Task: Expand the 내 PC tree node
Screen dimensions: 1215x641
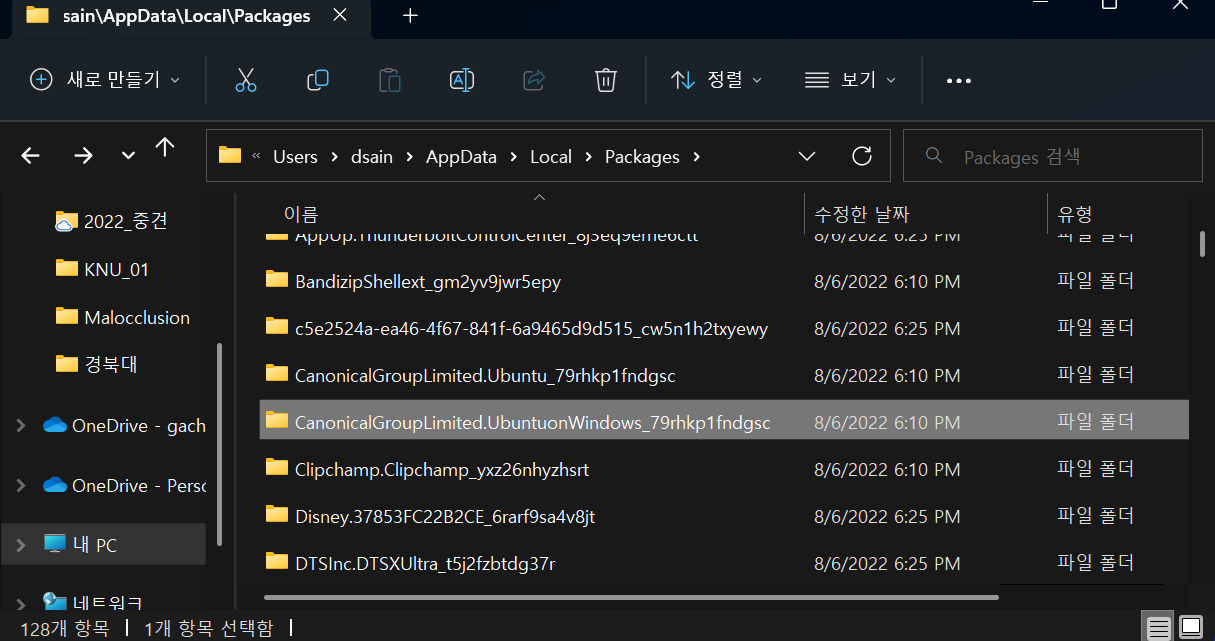Action: (x=21, y=545)
